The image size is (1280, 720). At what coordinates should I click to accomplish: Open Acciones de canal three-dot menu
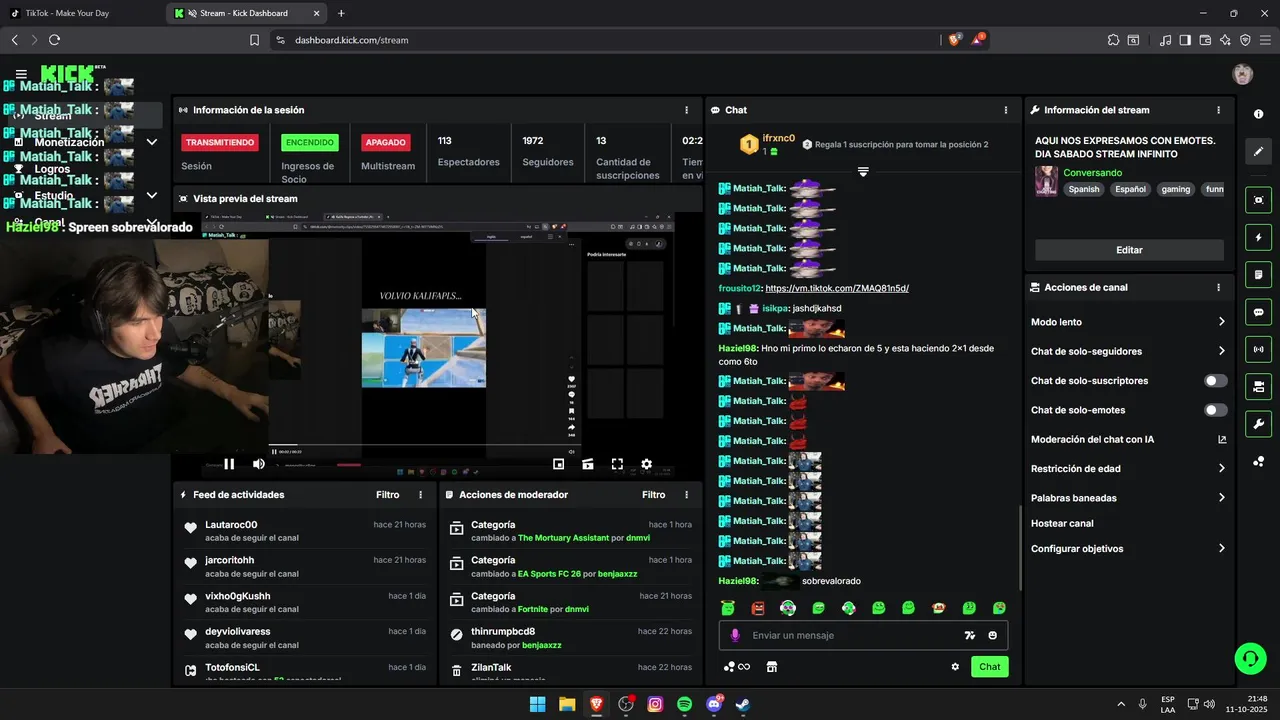pyautogui.click(x=1218, y=287)
